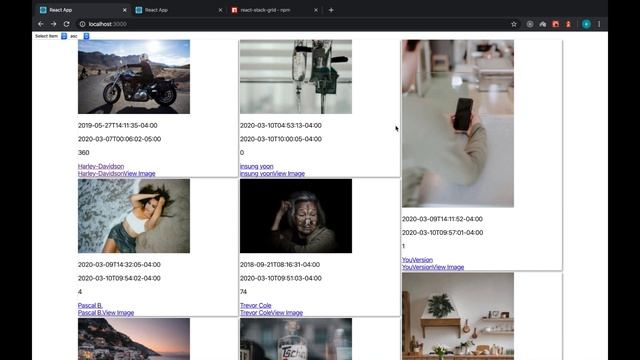
Task: Select date text 2020-03-10T09:51:03-04:00
Action: pyautogui.click(x=281, y=278)
